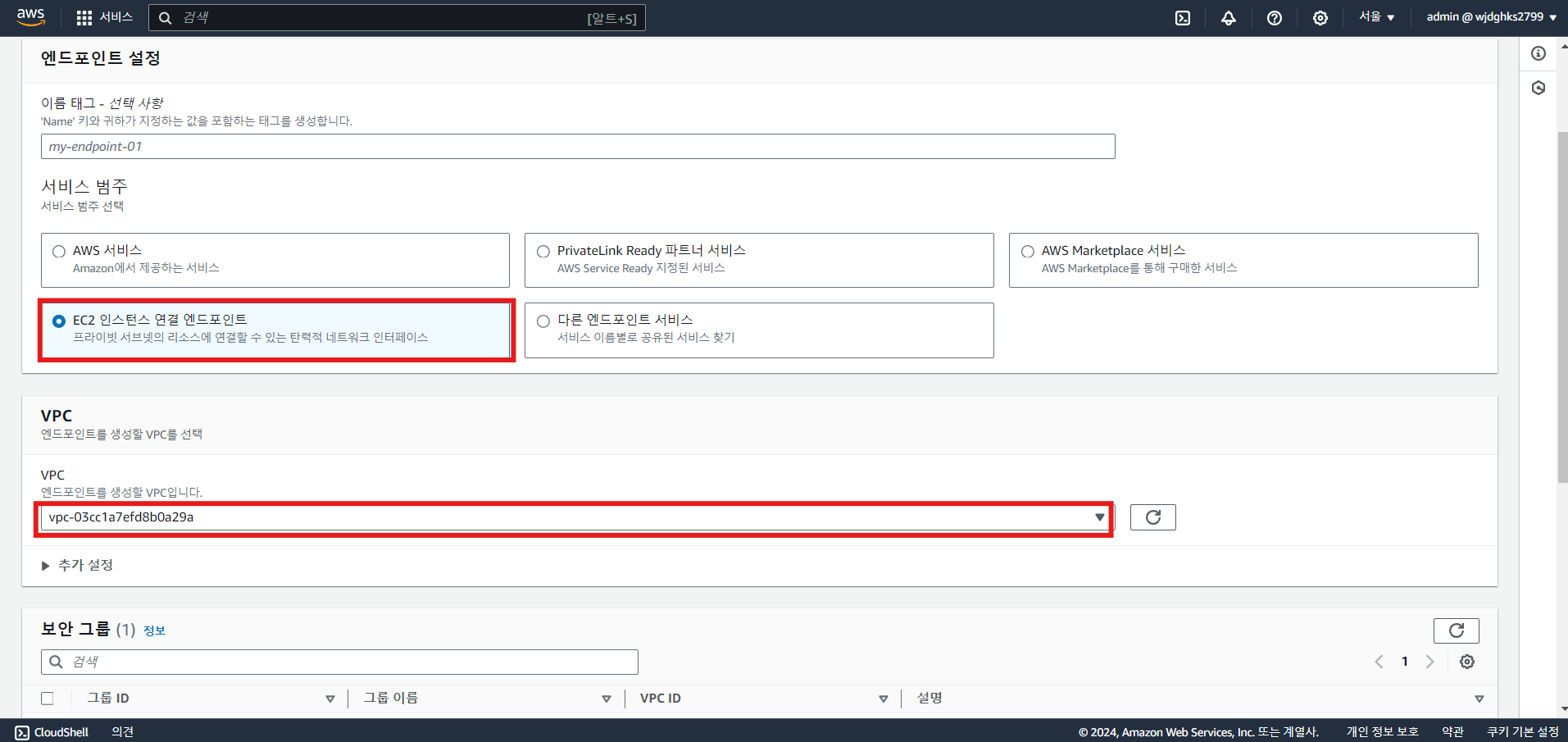1568x742 pixels.
Task: Sort by 그룹 ID column arrow
Action: [x=330, y=699]
